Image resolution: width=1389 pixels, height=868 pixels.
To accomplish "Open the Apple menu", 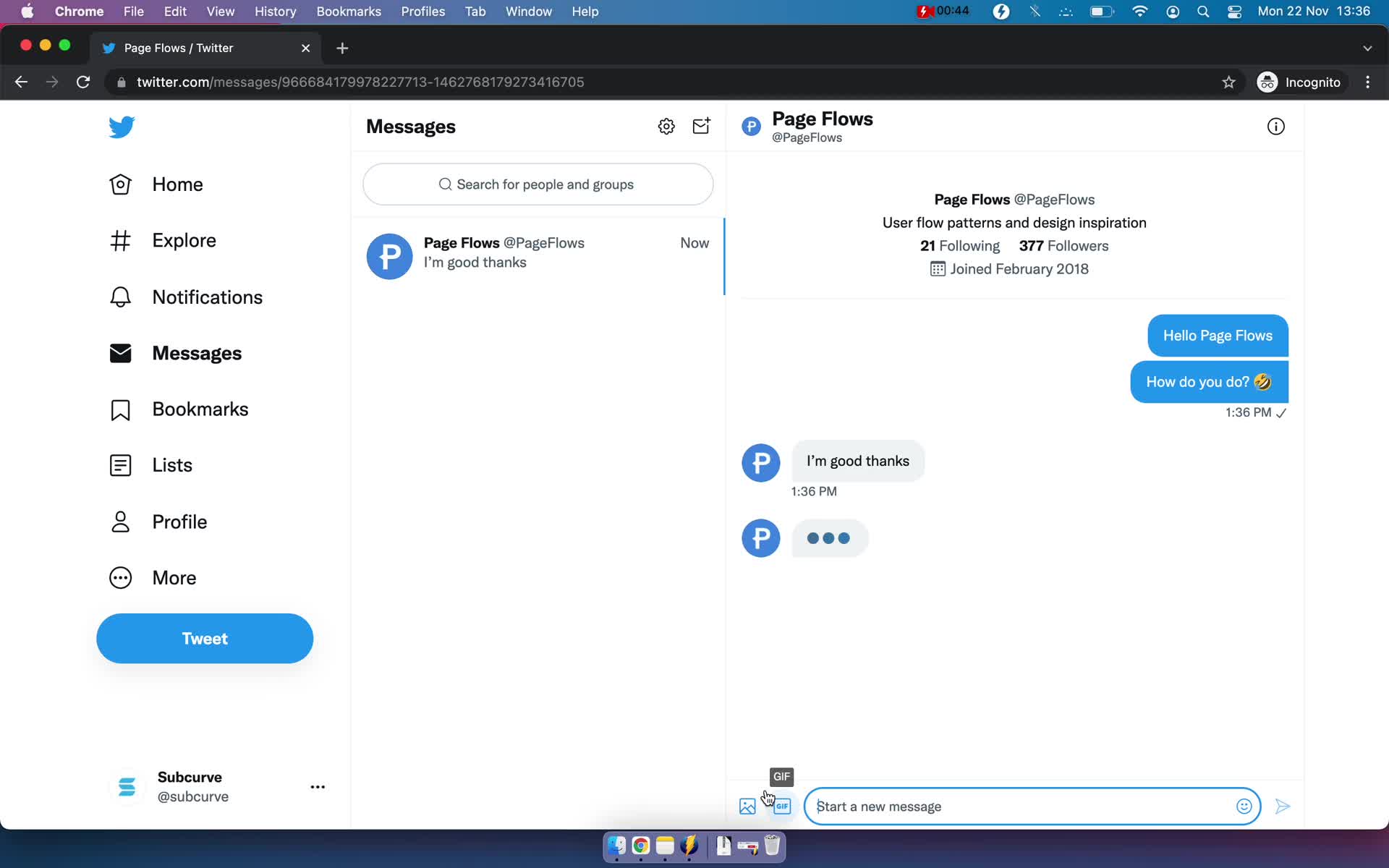I will tap(27, 12).
